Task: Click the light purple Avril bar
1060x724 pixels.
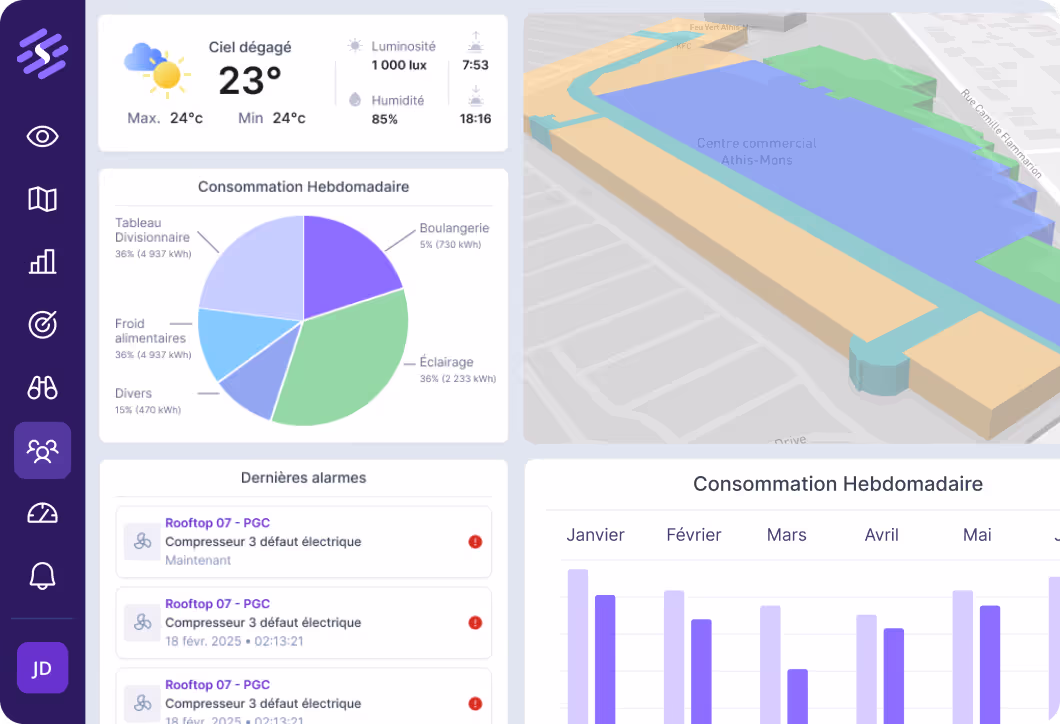Action: [866, 669]
